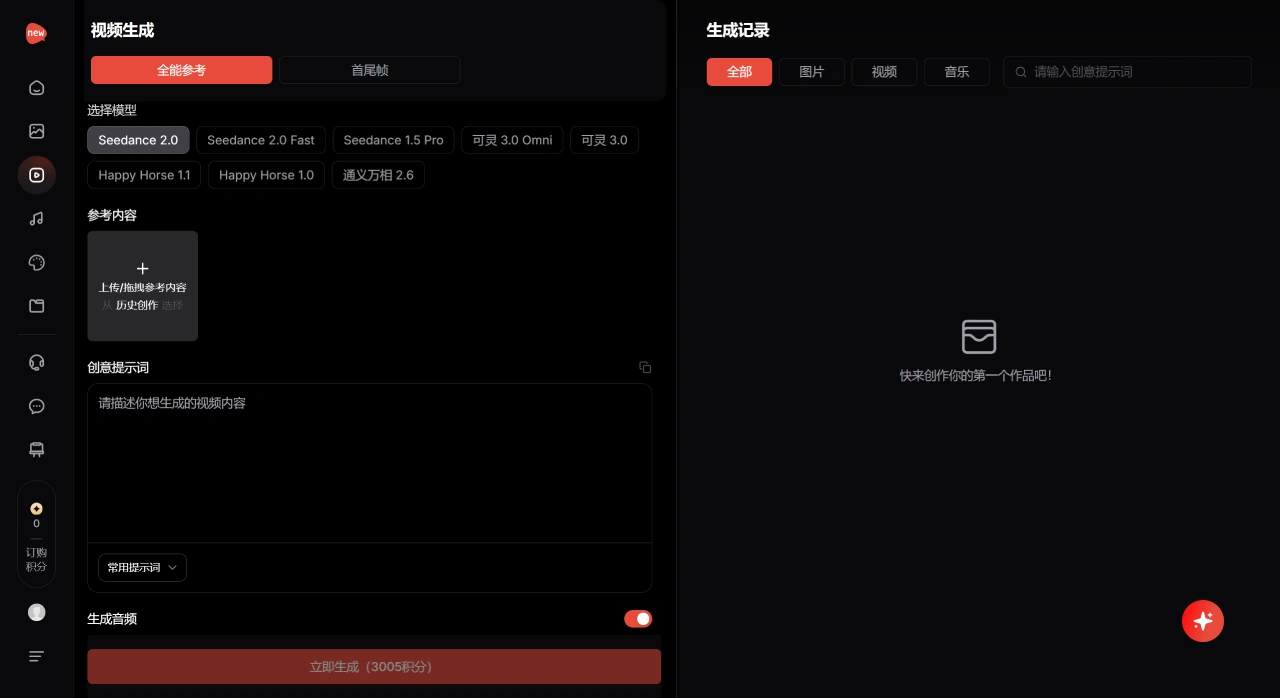Click the 选择模型 label
The image size is (1280, 698).
[x=112, y=110]
